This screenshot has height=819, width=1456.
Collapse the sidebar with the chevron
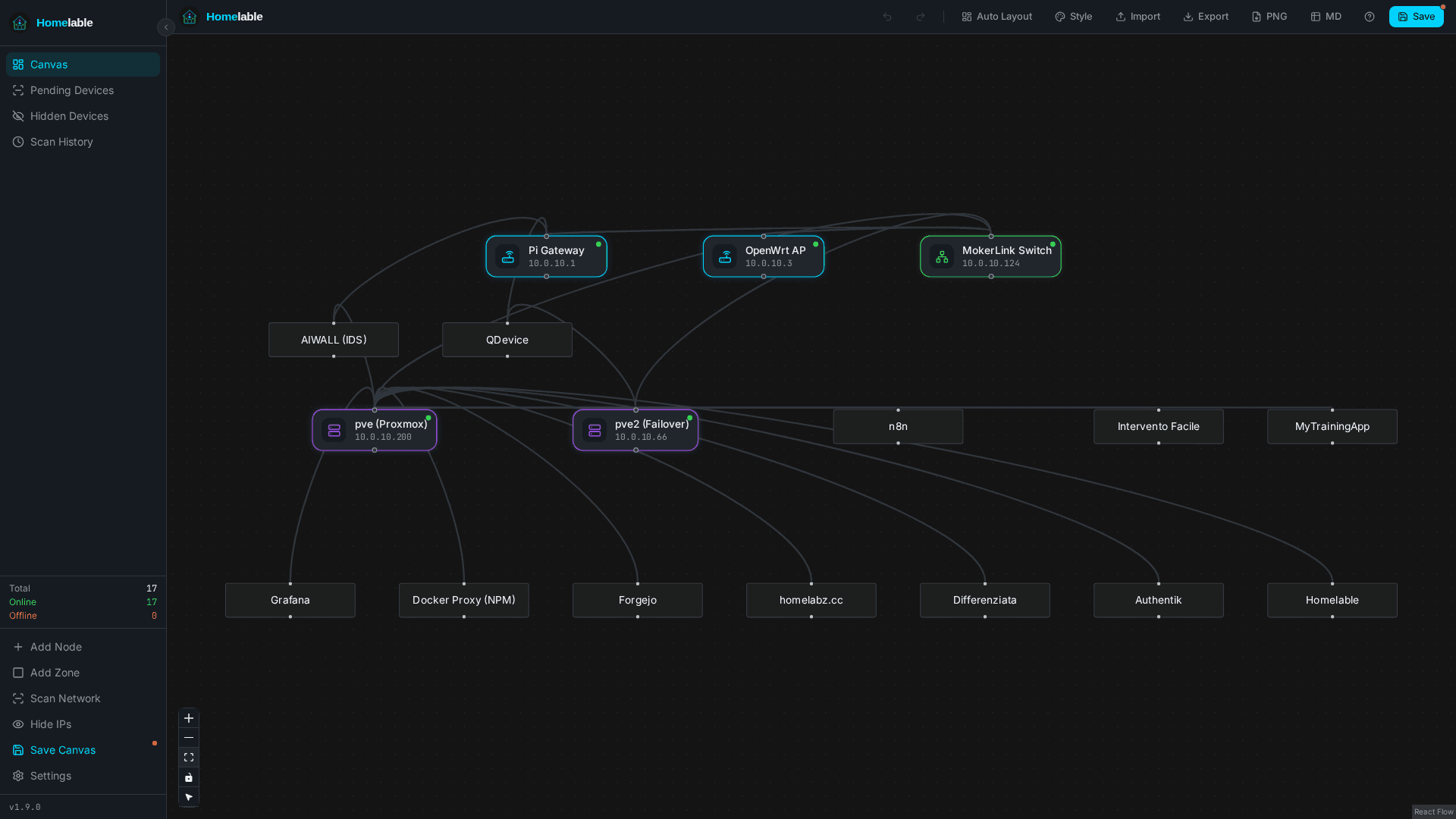coord(166,27)
